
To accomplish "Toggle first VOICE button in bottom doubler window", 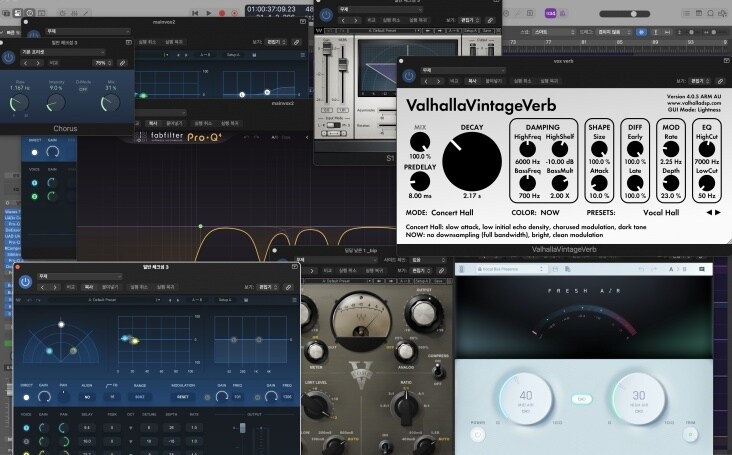I will click(x=26, y=427).
